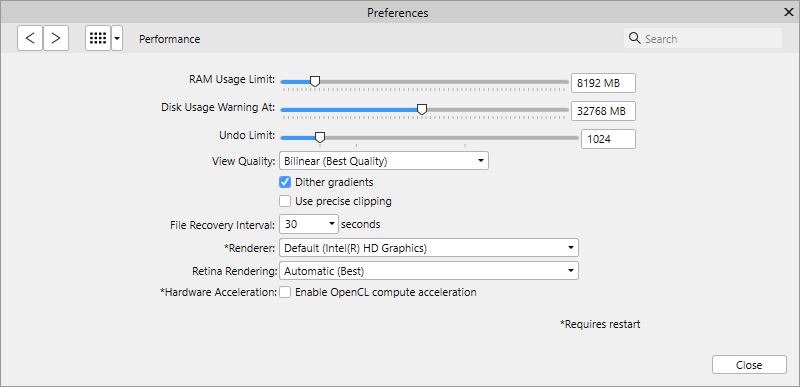This screenshot has width=800, height=387.
Task: Expand the arrow beside the grid icon
Action: 117,38
